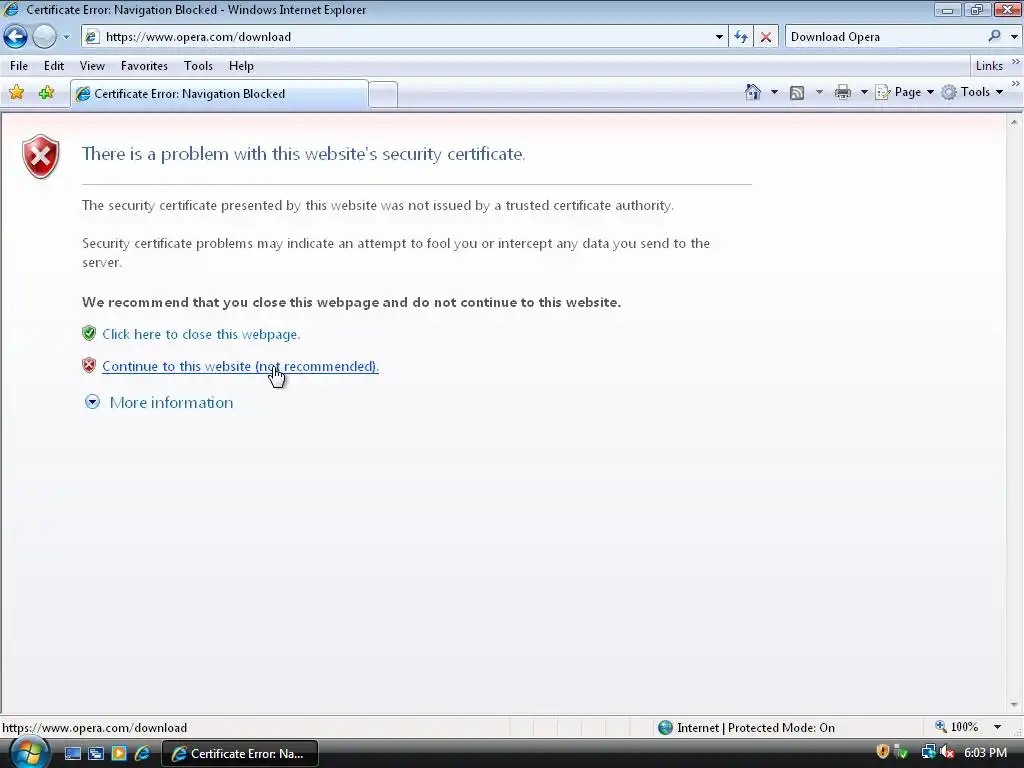Click the Links toolbar label
Screen dimensions: 1024x768
tap(989, 66)
